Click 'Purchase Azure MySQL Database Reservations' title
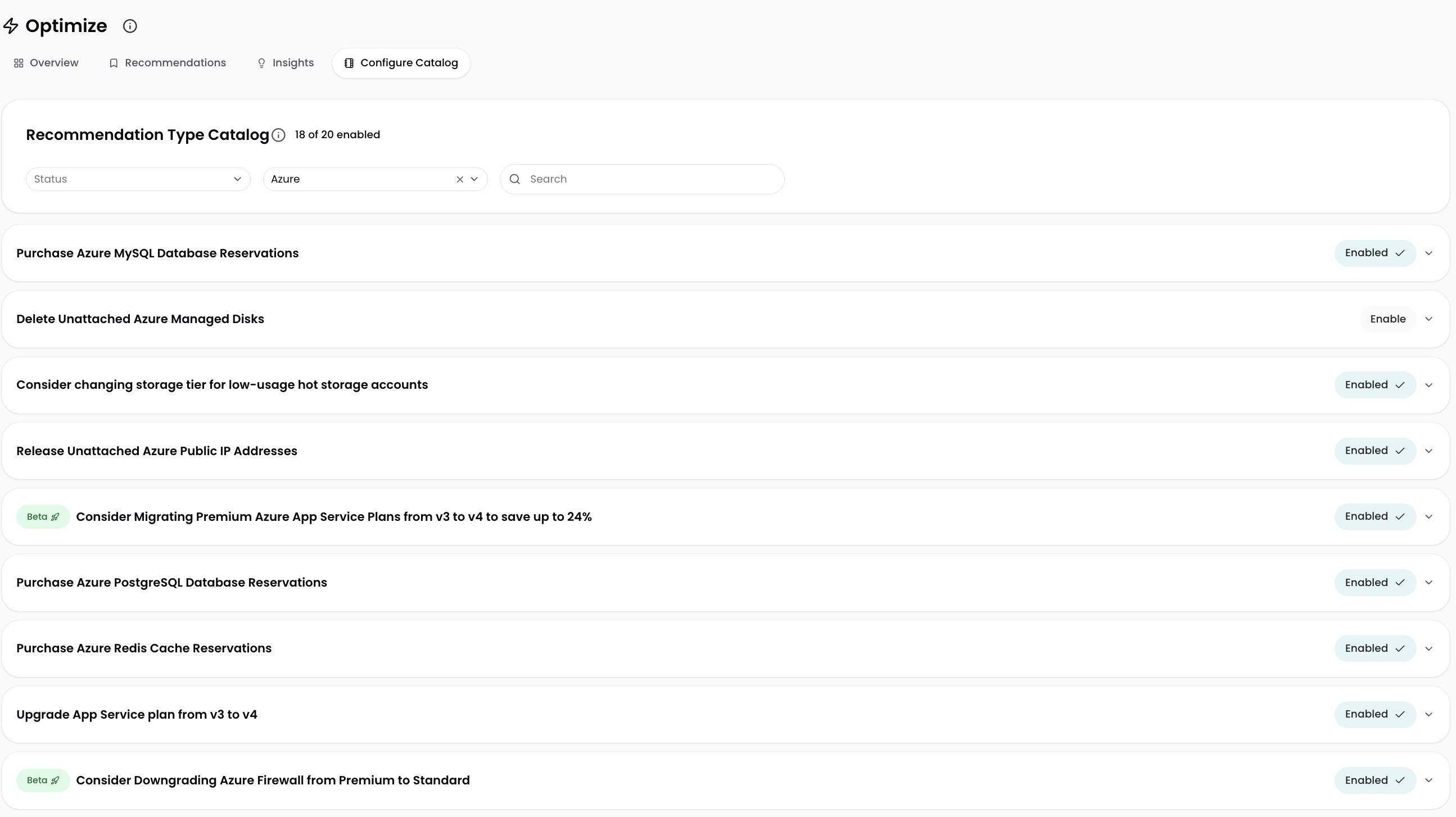The height and width of the screenshot is (817, 1456). (158, 253)
